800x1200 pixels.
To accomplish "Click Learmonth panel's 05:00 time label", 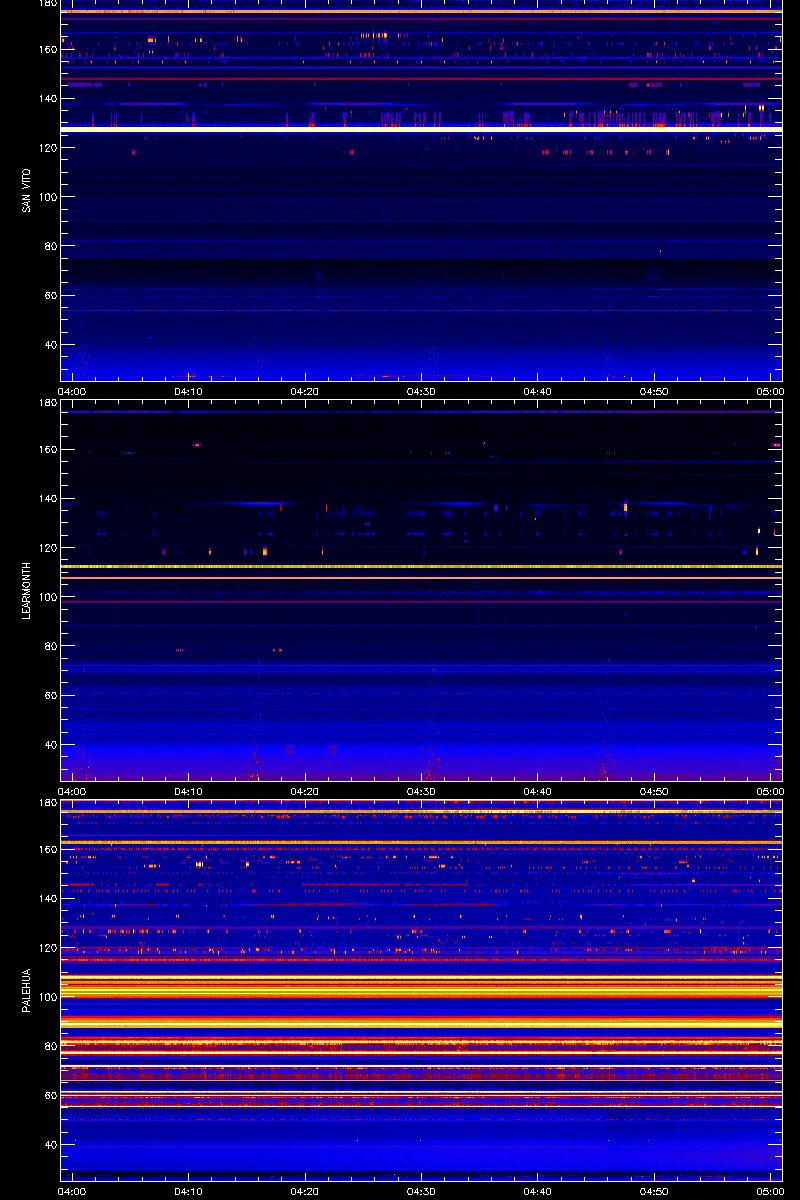I will click(x=769, y=791).
